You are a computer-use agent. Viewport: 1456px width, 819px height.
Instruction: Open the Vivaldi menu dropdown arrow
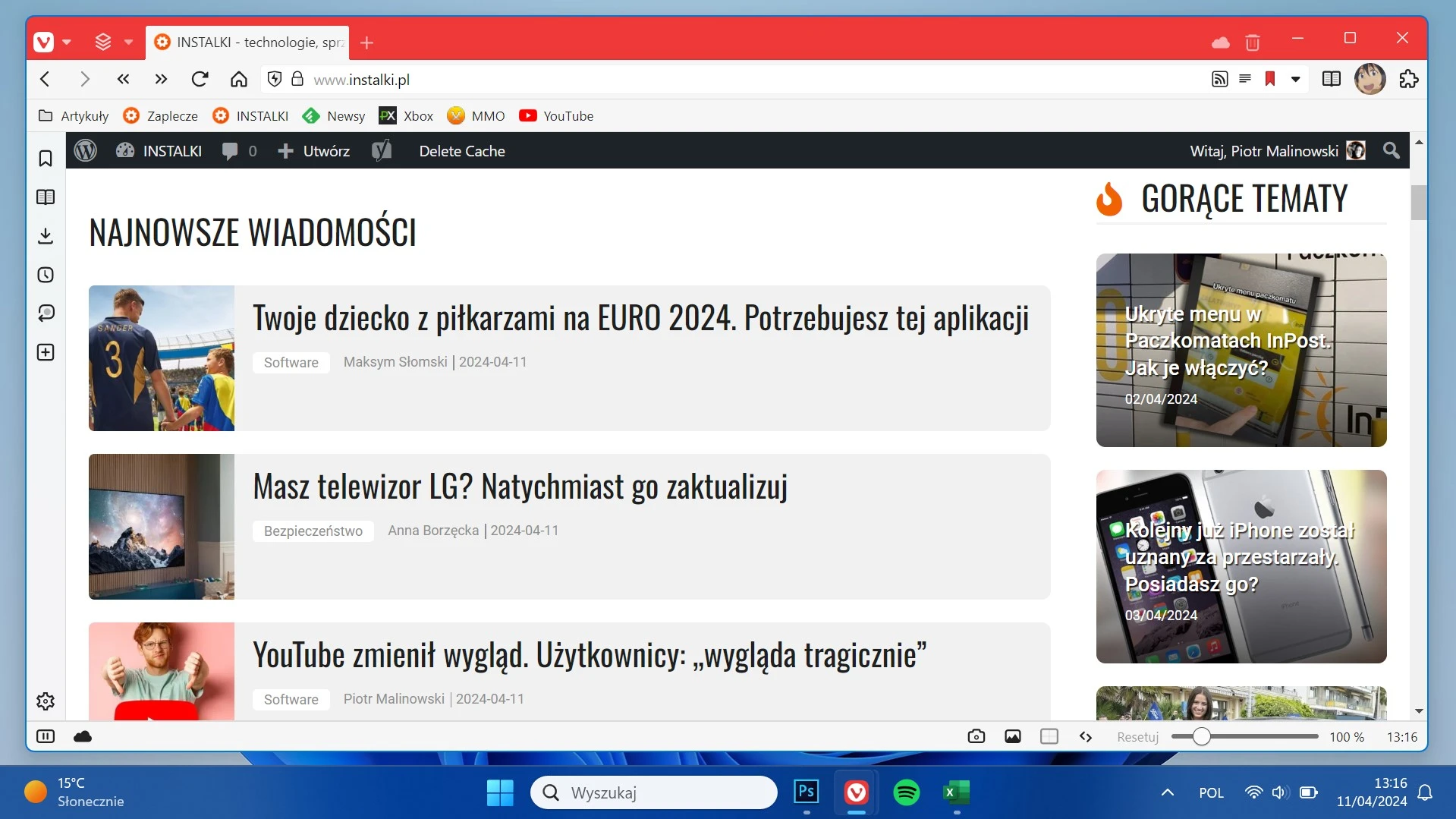pos(67,43)
